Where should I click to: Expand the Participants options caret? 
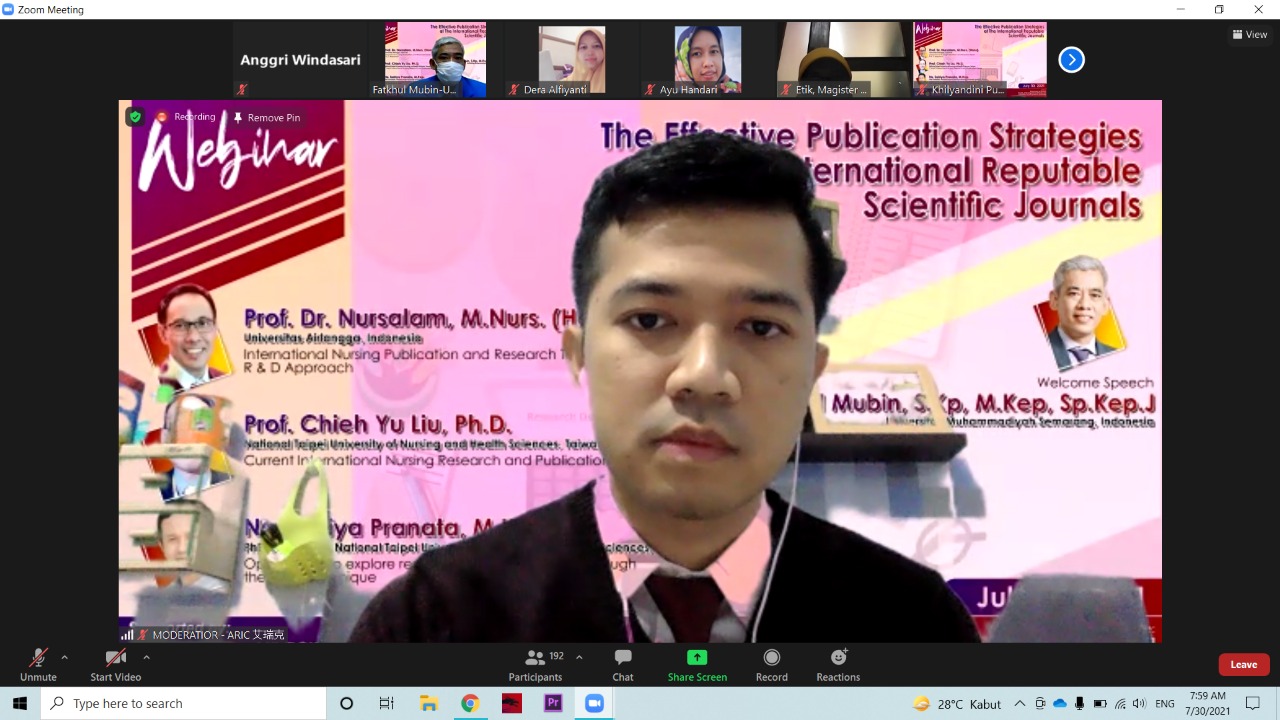(579, 657)
